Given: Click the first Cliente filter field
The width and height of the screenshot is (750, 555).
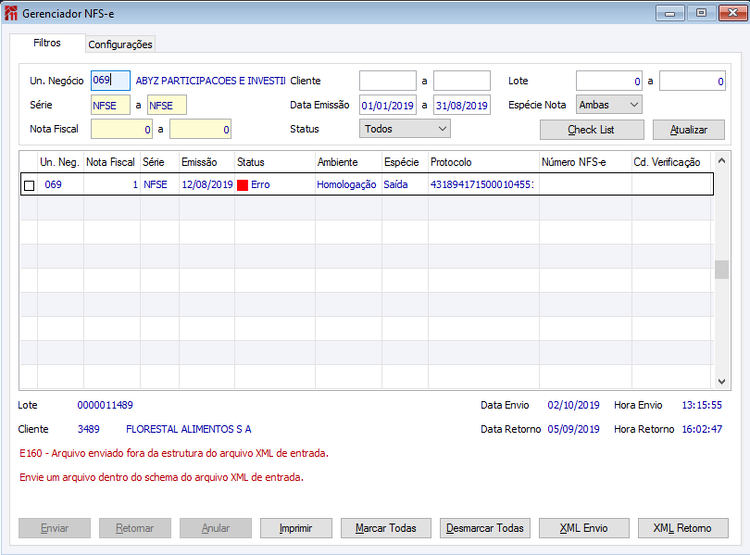Looking at the screenshot, I should (388, 80).
